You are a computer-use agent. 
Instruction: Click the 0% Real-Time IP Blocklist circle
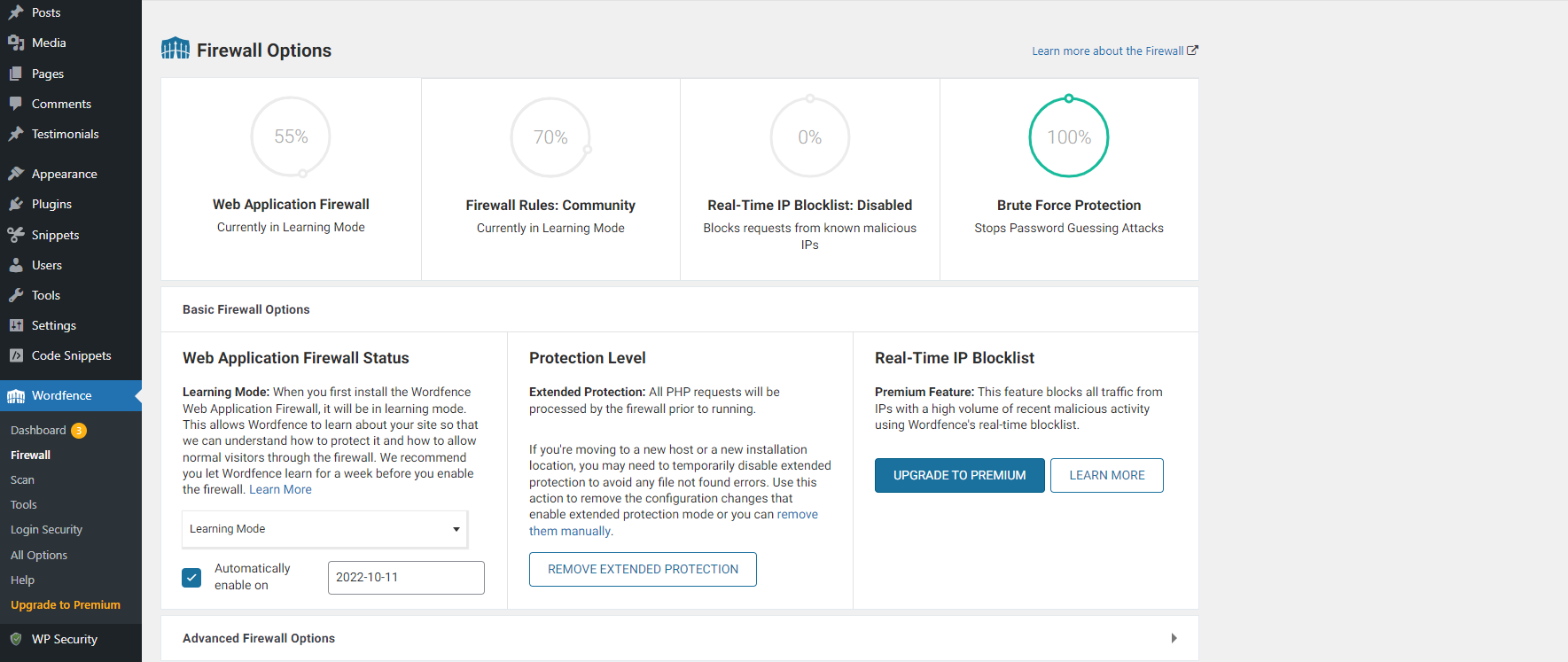point(810,137)
